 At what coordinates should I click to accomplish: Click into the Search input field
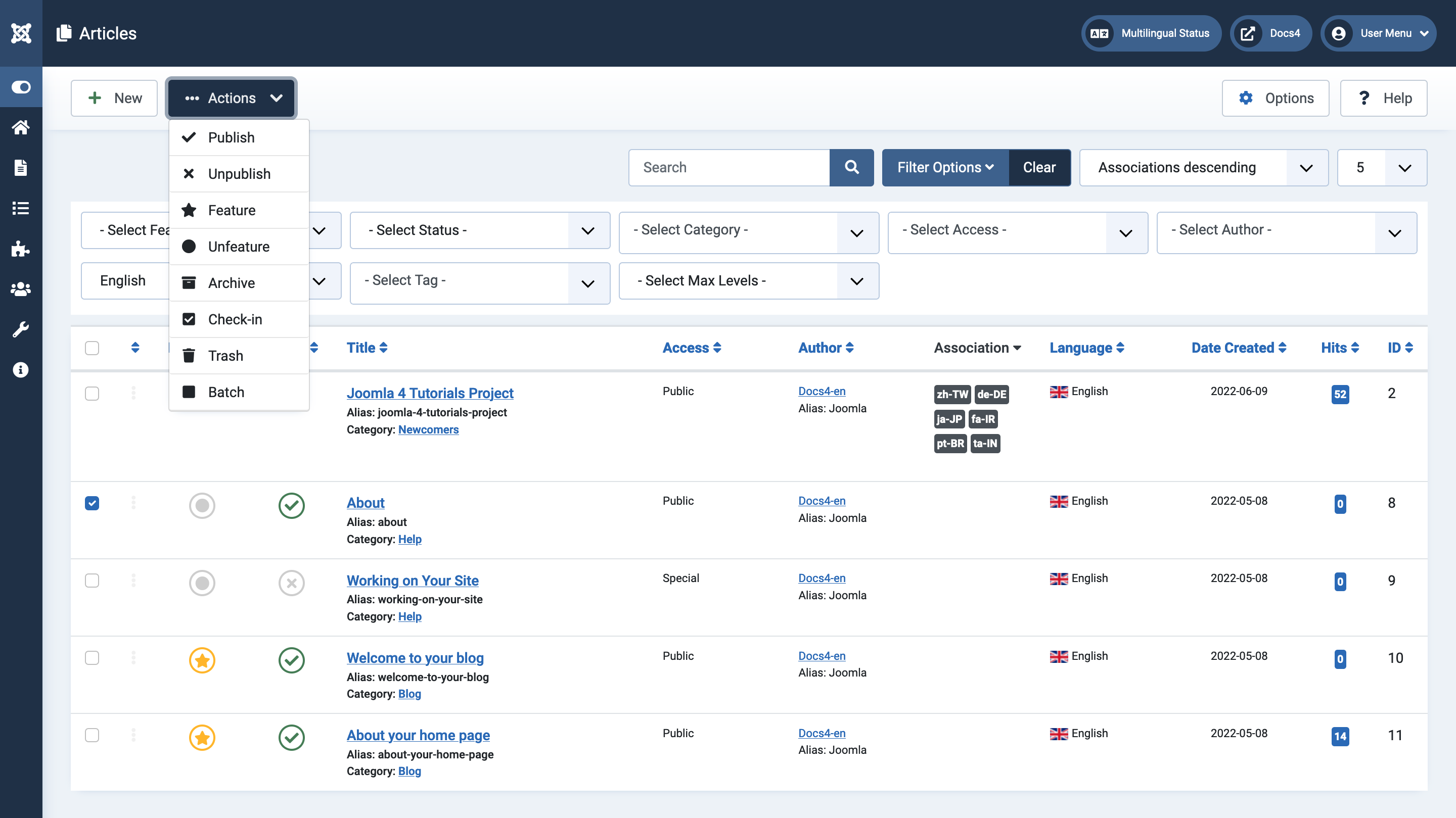(729, 167)
